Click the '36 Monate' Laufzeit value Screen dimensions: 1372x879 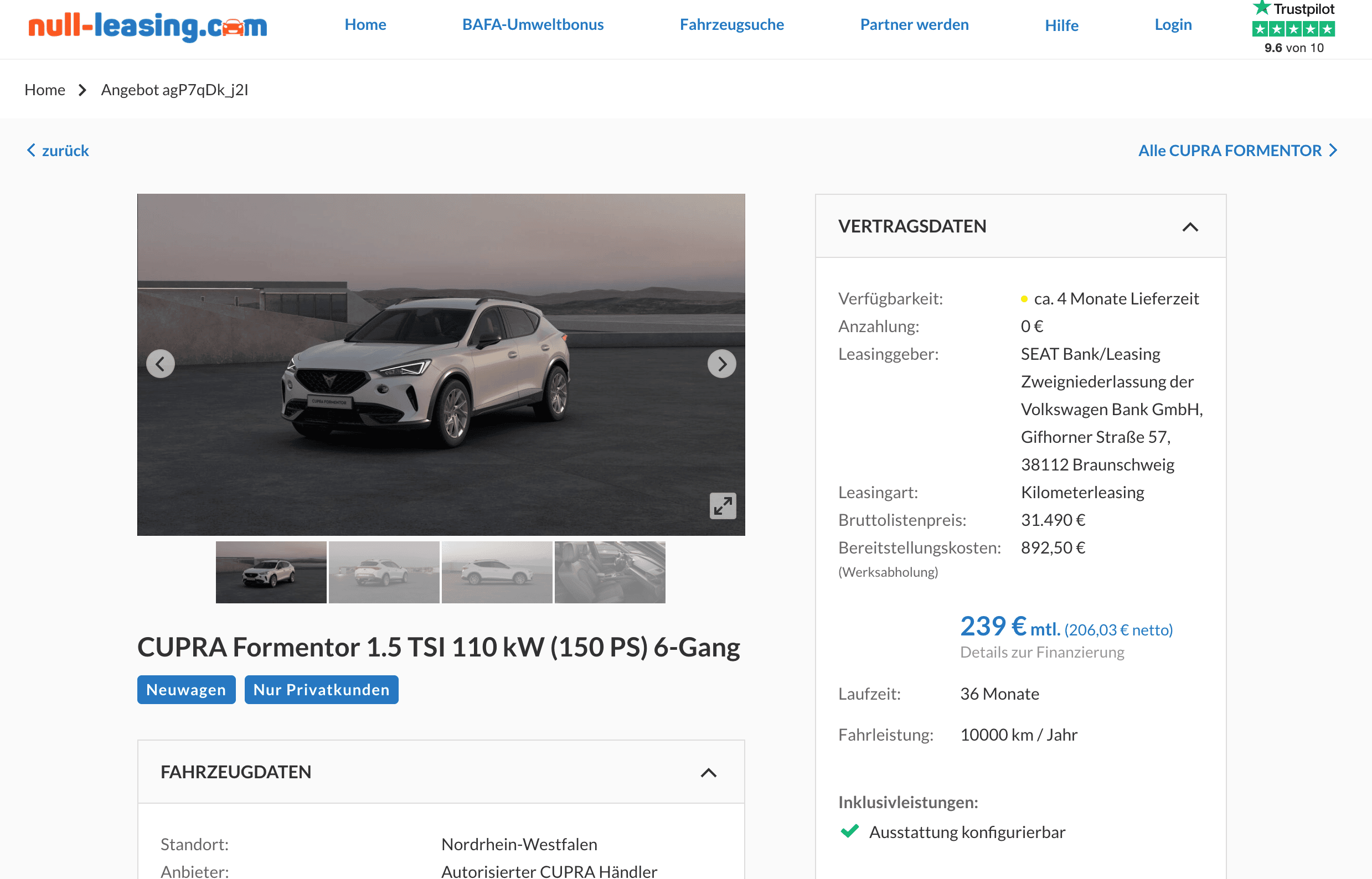(x=999, y=694)
